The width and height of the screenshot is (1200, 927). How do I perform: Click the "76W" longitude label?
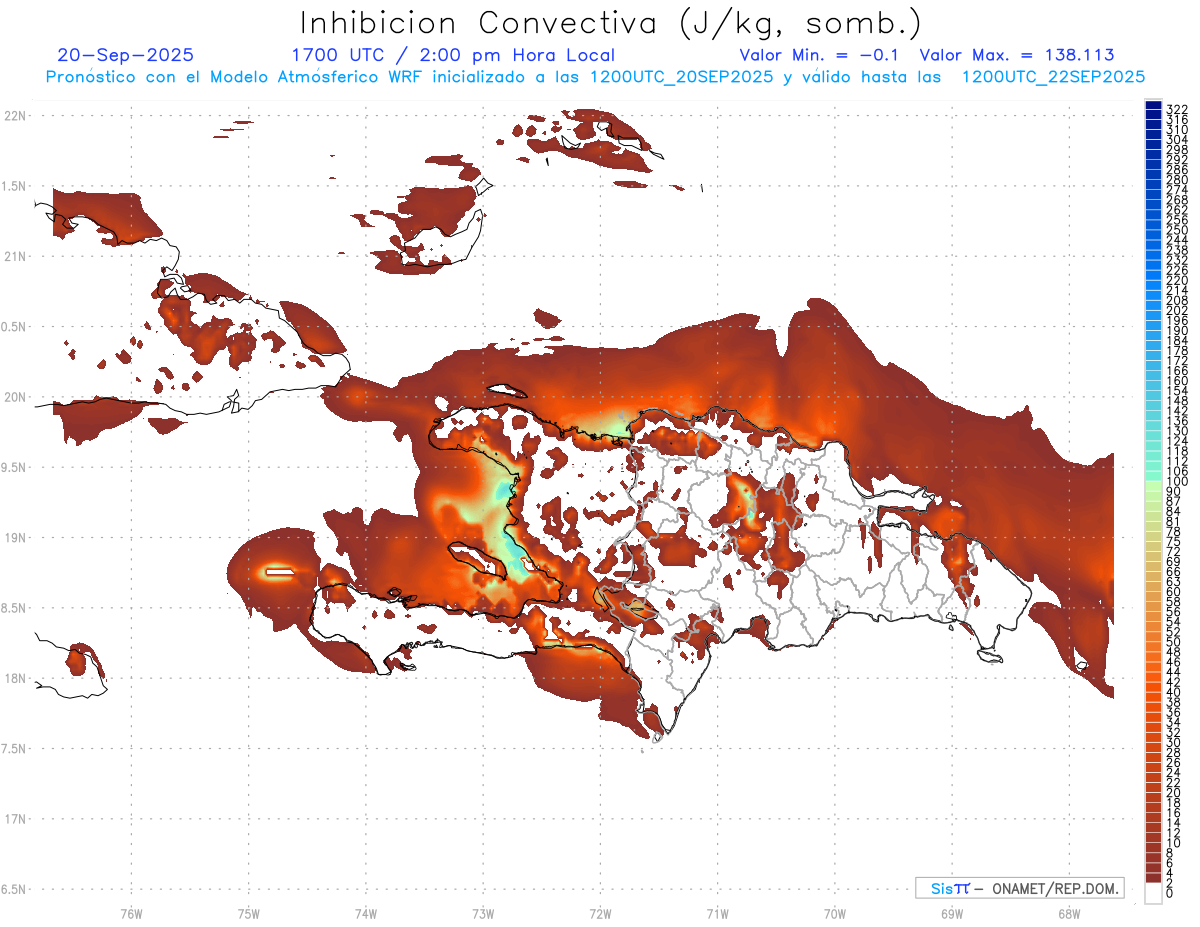point(131,913)
